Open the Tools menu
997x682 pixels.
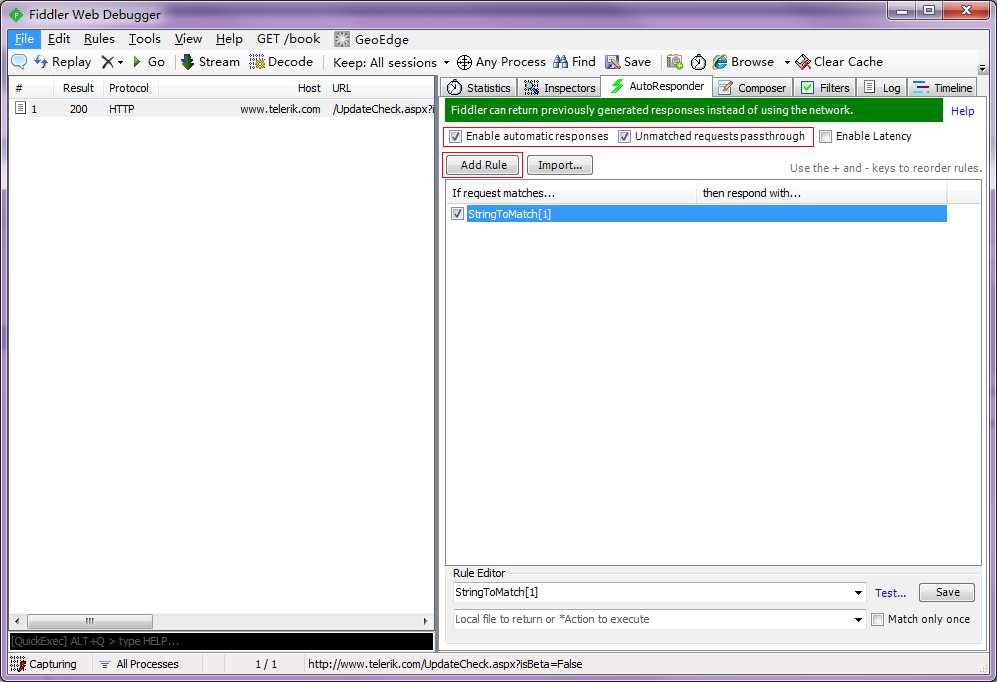click(x=144, y=39)
